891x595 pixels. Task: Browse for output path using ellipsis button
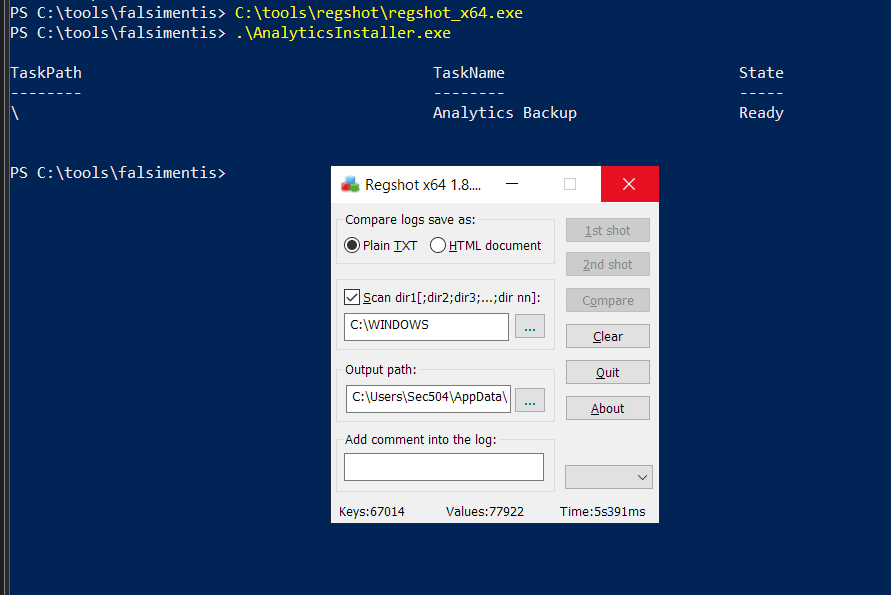(x=530, y=400)
